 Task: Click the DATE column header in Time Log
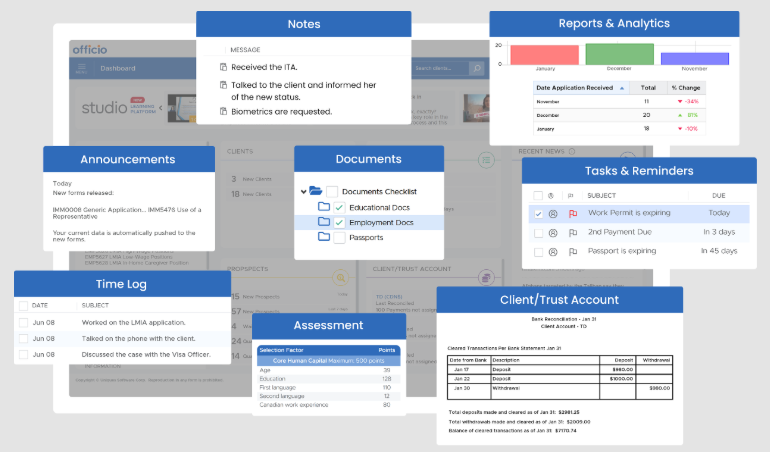tap(40, 306)
